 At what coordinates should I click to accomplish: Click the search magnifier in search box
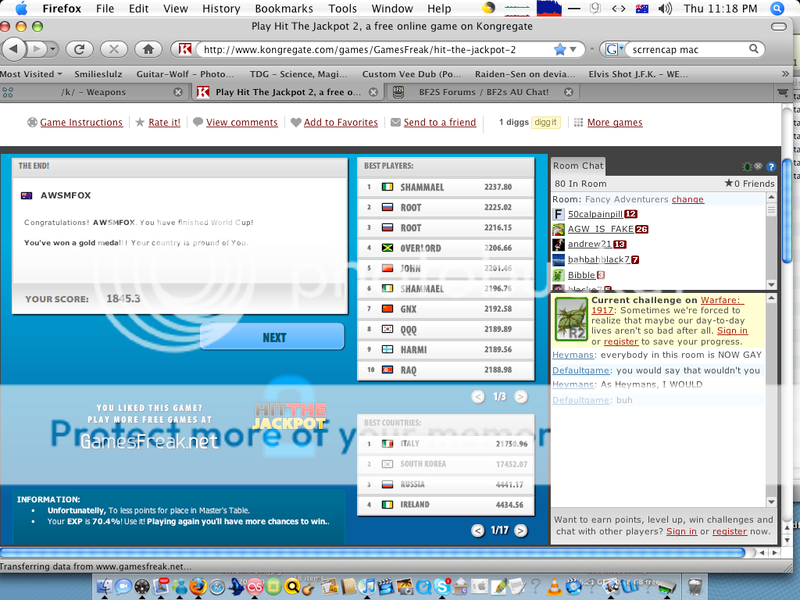click(x=753, y=49)
